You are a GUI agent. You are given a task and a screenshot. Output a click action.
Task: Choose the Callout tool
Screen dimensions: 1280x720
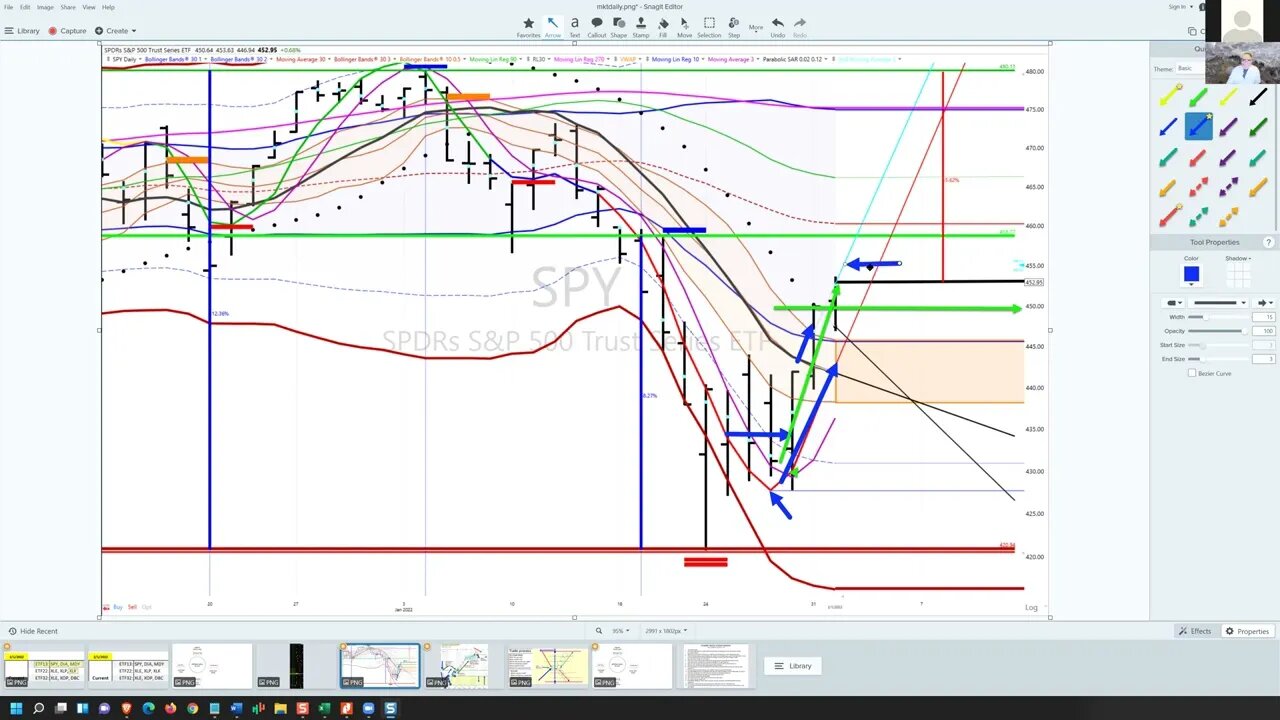[597, 27]
